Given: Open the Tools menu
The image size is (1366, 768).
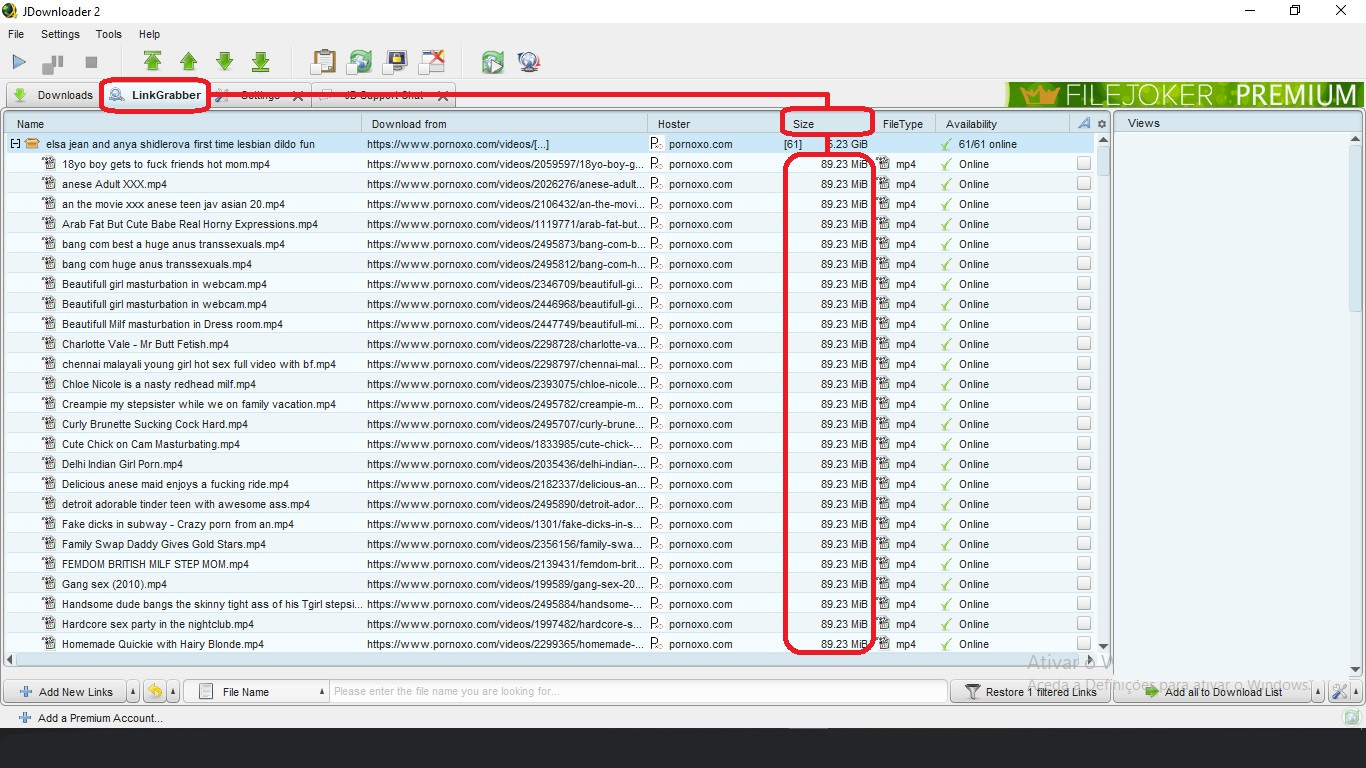Looking at the screenshot, I should tap(109, 34).
